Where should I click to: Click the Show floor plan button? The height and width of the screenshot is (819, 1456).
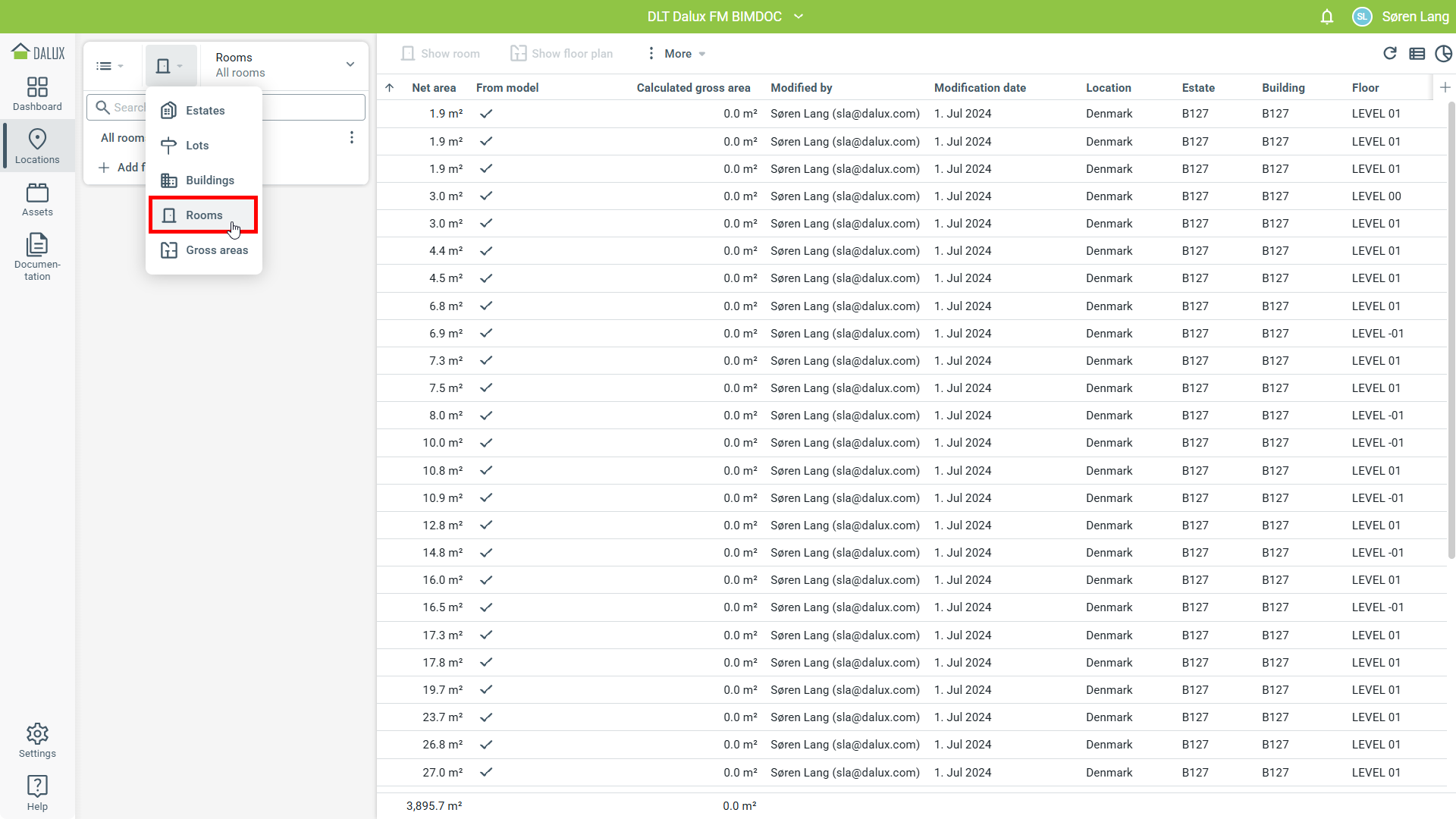click(561, 53)
